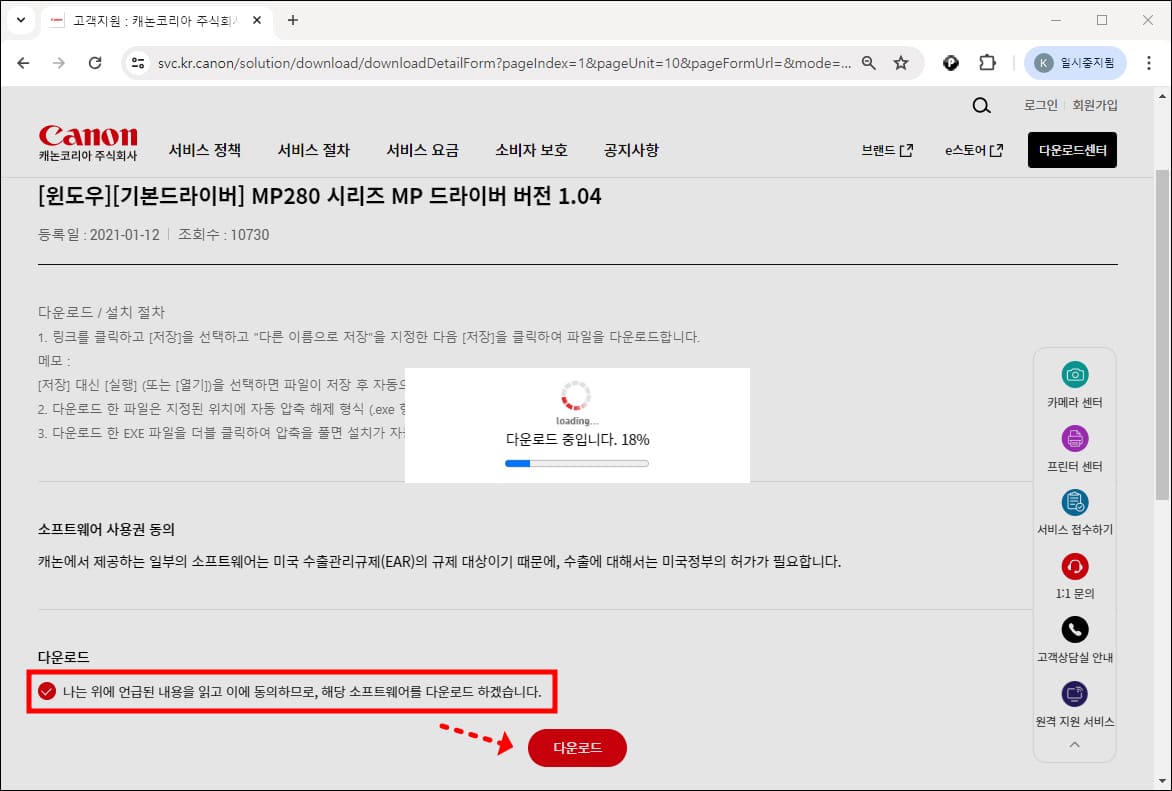The image size is (1172, 791).
Task: Expand the tab search dropdown arrow
Action: (21, 20)
